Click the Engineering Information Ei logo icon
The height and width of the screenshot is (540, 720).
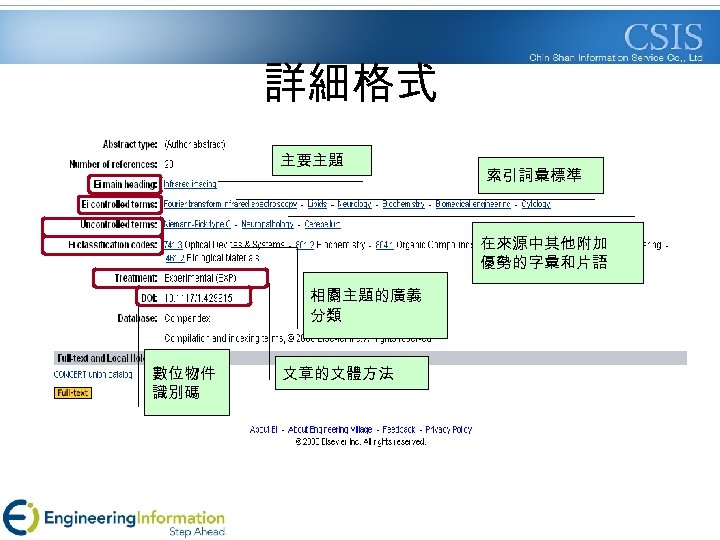[x=21, y=517]
